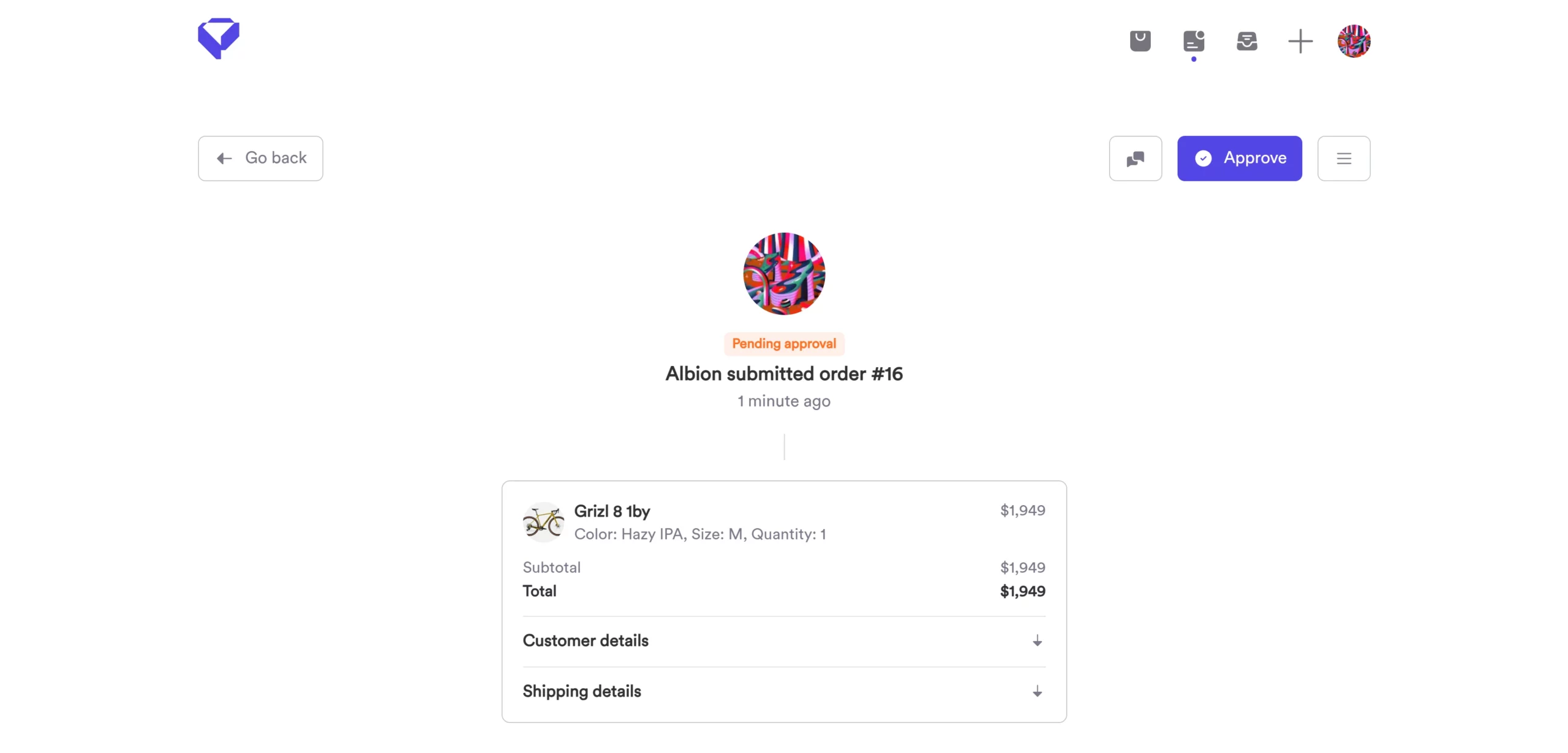Open the hamburger menu next to Approve

1343,159
